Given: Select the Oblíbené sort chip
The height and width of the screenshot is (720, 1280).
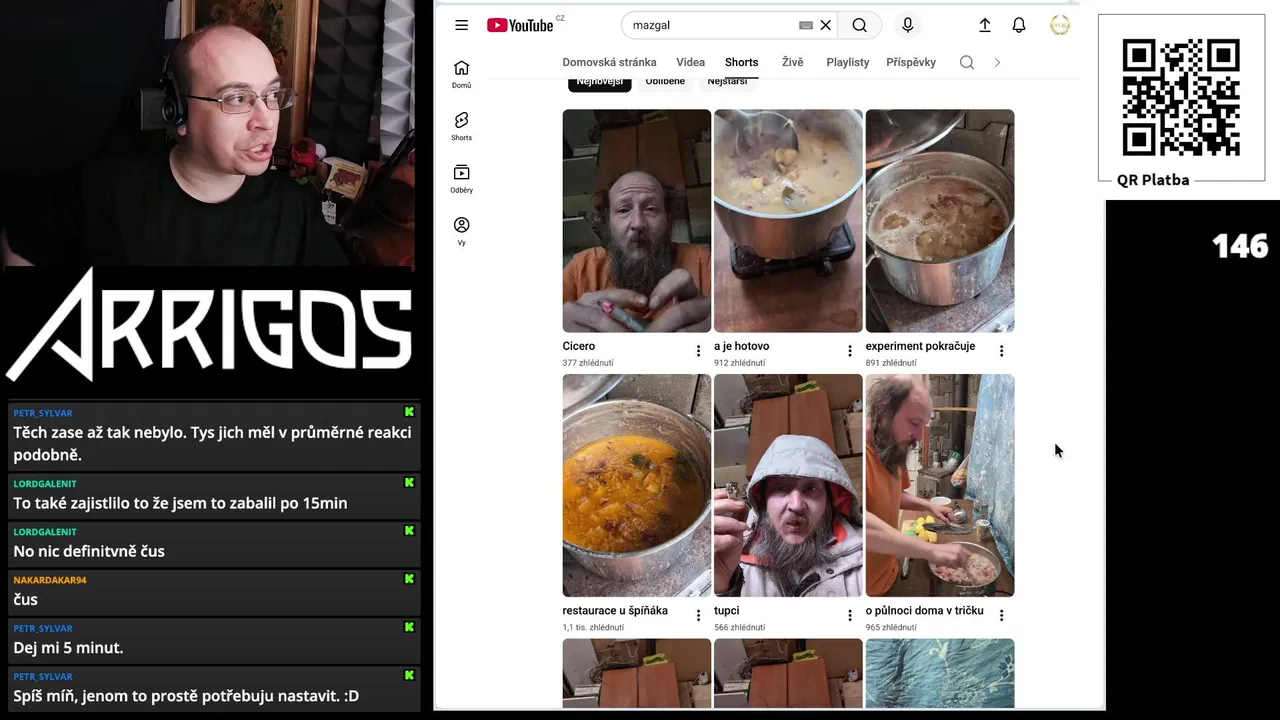Looking at the screenshot, I should (x=665, y=82).
